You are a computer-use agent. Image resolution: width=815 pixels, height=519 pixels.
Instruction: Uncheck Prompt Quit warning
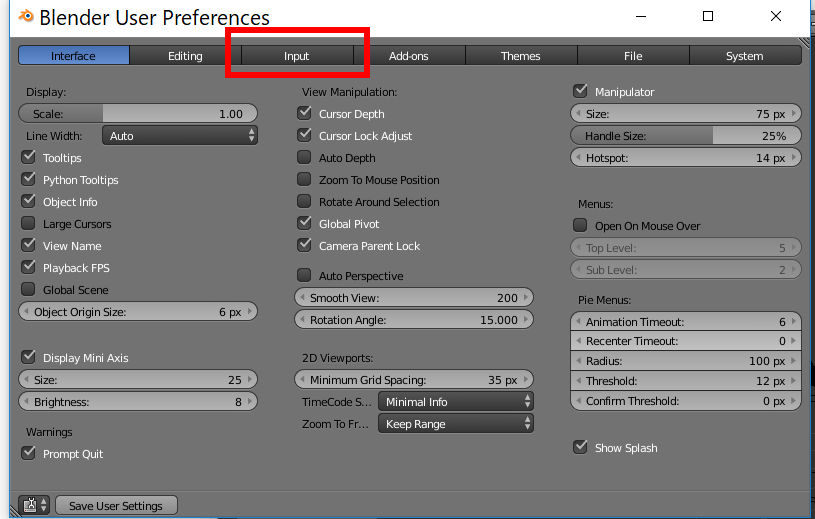(28, 453)
